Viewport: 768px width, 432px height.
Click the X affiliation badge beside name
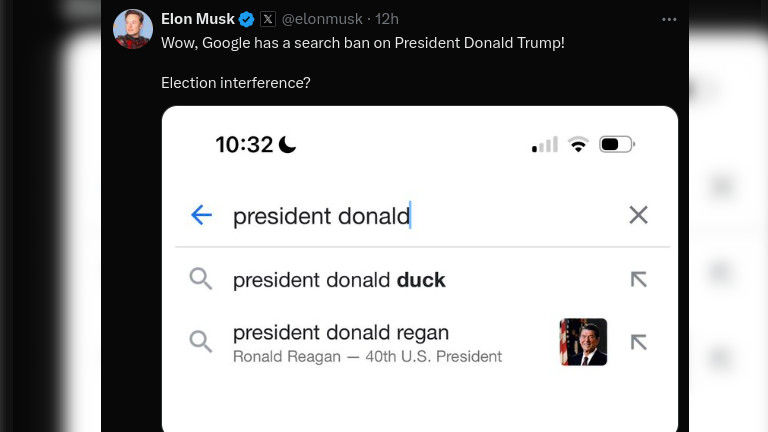point(268,19)
